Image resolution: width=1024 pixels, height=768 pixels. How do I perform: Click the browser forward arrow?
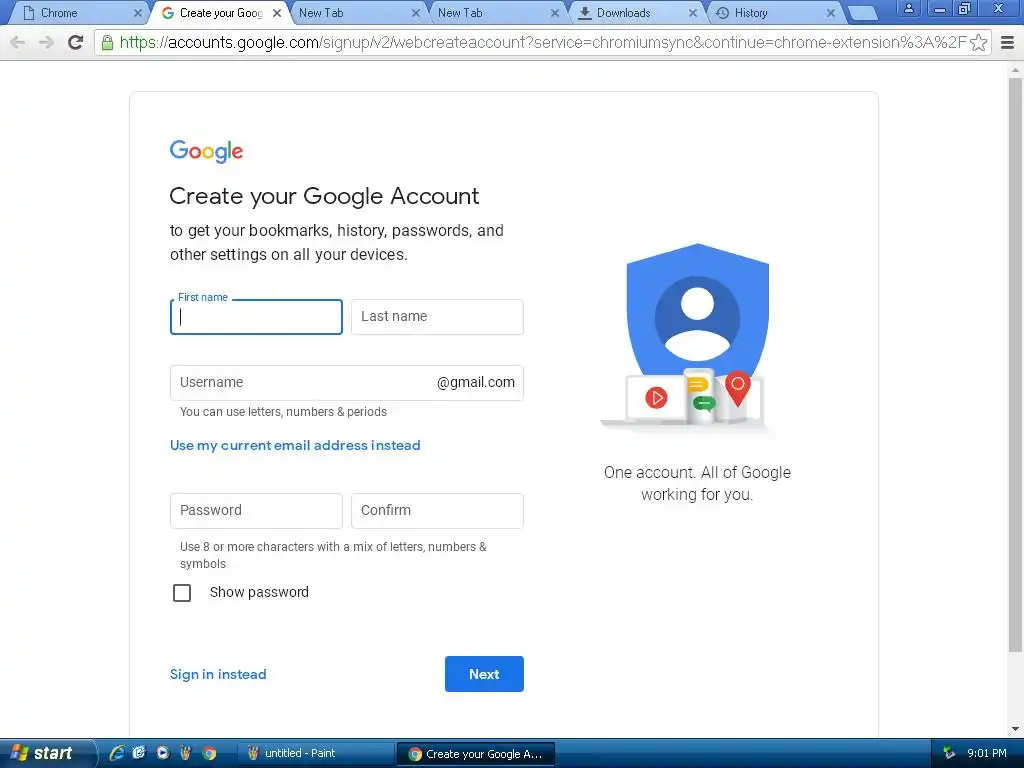tap(46, 42)
